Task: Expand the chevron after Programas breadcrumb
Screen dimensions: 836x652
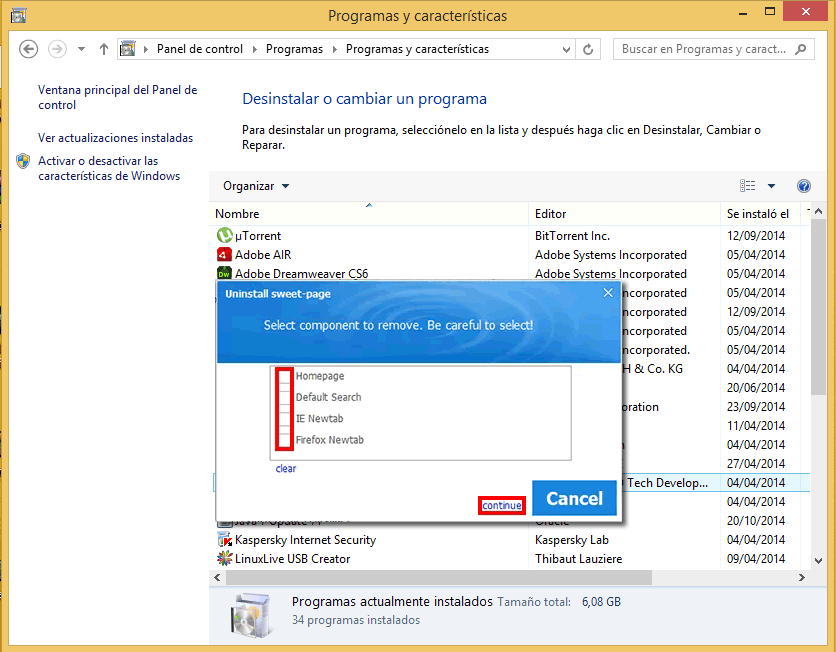Action: coord(335,49)
